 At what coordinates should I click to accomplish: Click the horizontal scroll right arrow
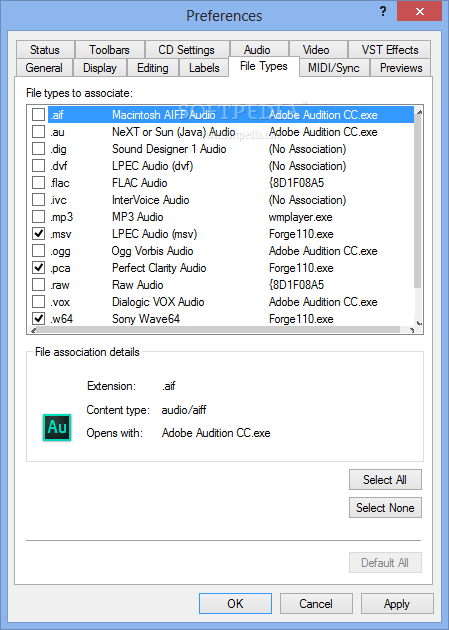point(411,330)
